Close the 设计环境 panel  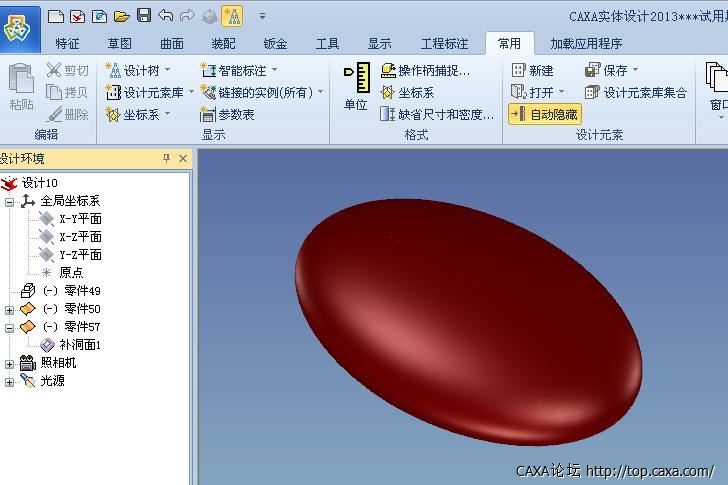tap(183, 158)
